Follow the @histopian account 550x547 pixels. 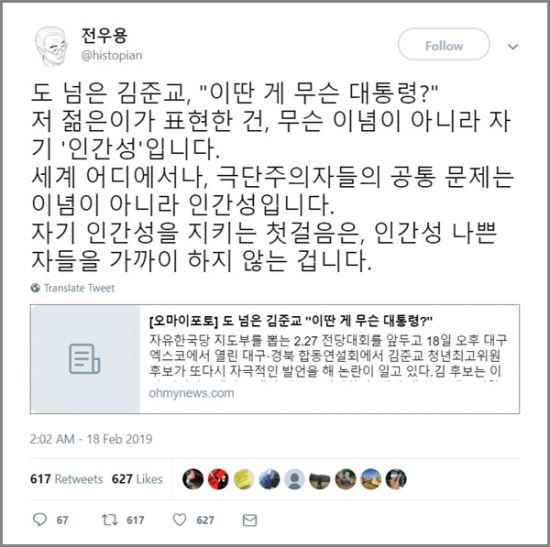point(444,45)
